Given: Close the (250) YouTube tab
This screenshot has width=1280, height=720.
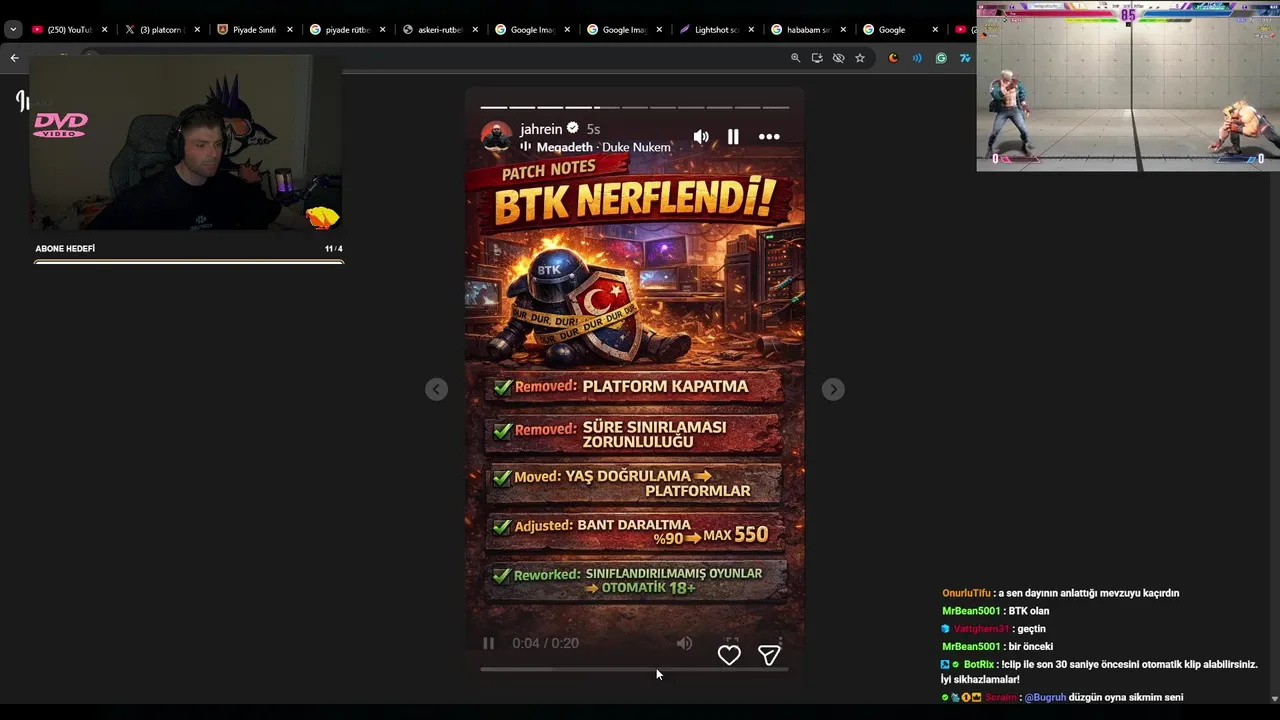Looking at the screenshot, I should pos(104,30).
